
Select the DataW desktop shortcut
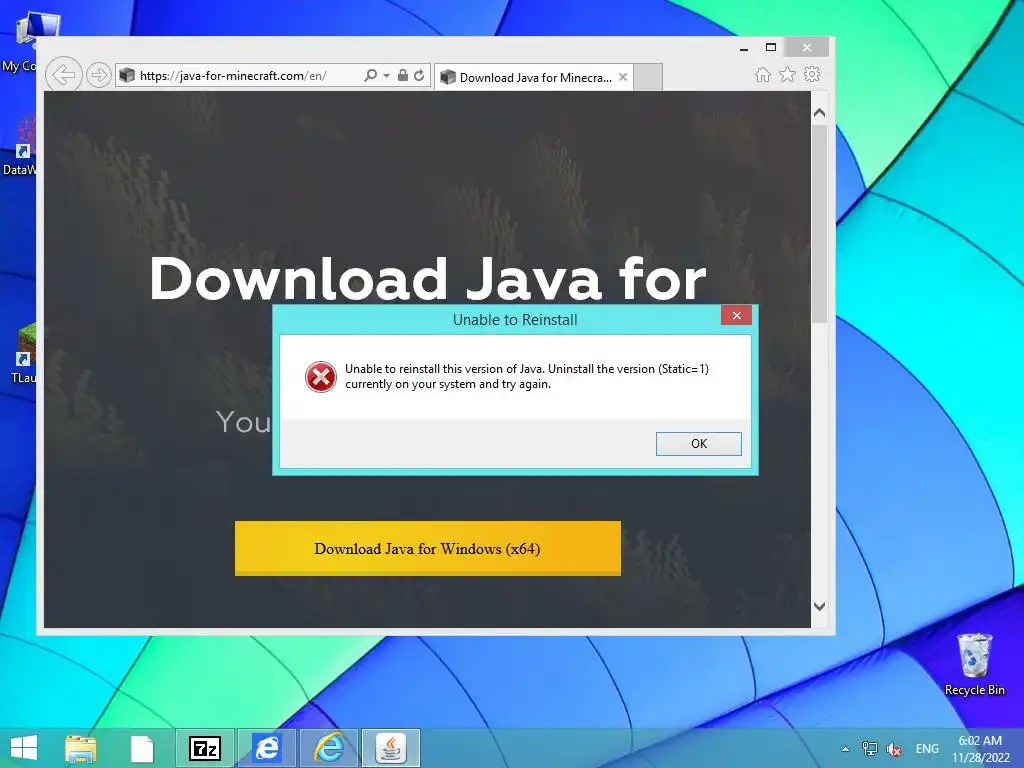coord(20,146)
